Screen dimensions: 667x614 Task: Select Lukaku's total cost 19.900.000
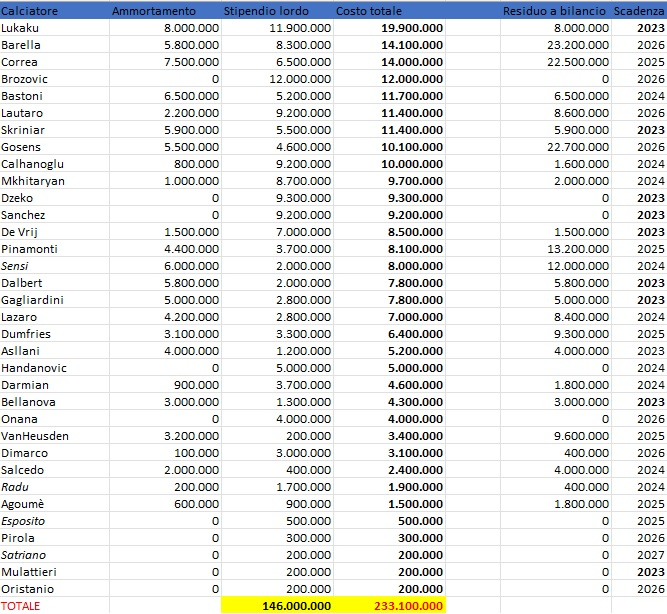[x=412, y=28]
